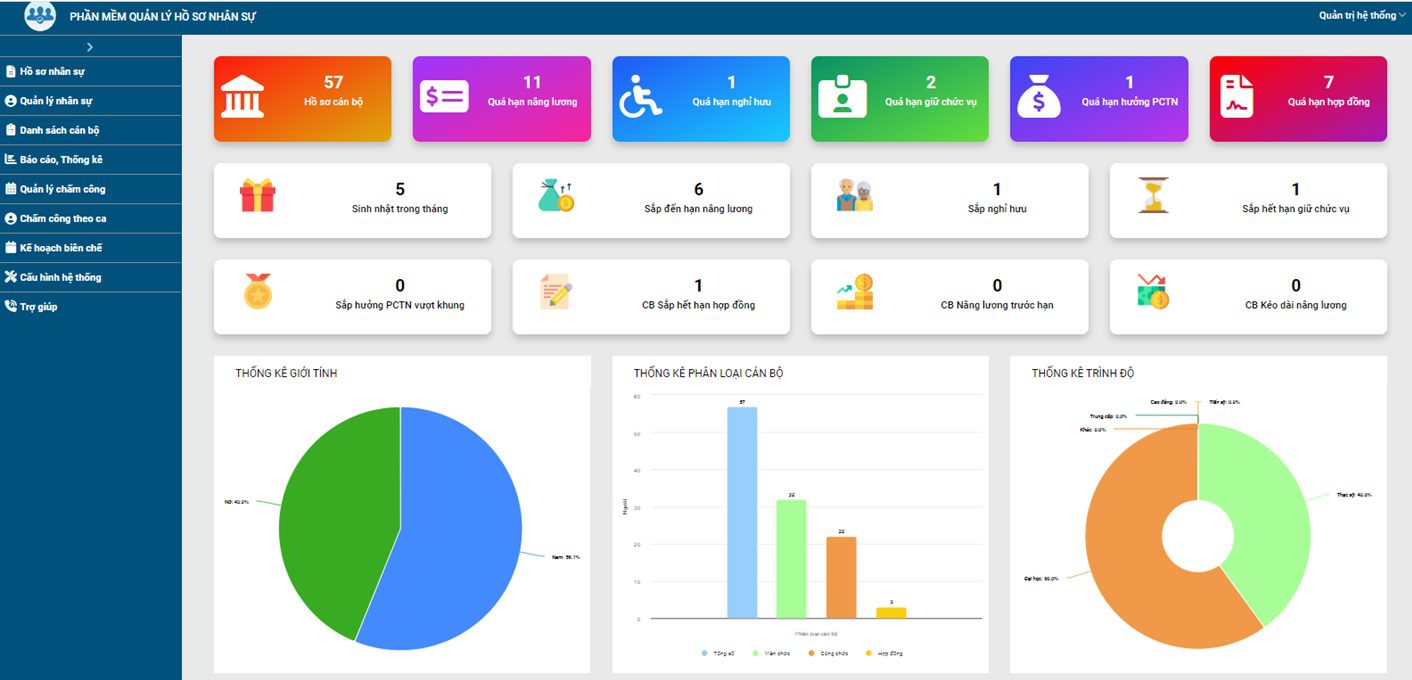This screenshot has height=680, width=1412.
Task: Select Cấu hình hệ thống from the sidebar
Action: point(60,277)
